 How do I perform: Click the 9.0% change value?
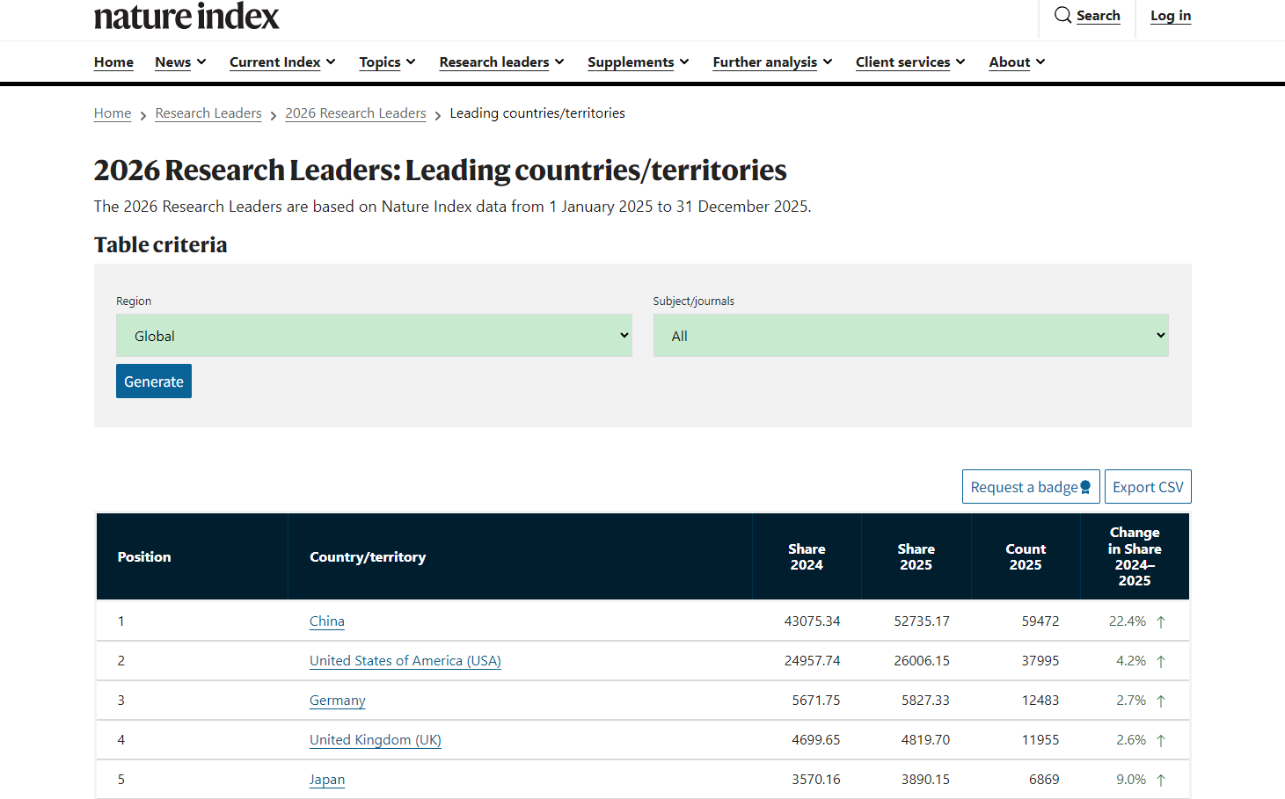[1131, 780]
